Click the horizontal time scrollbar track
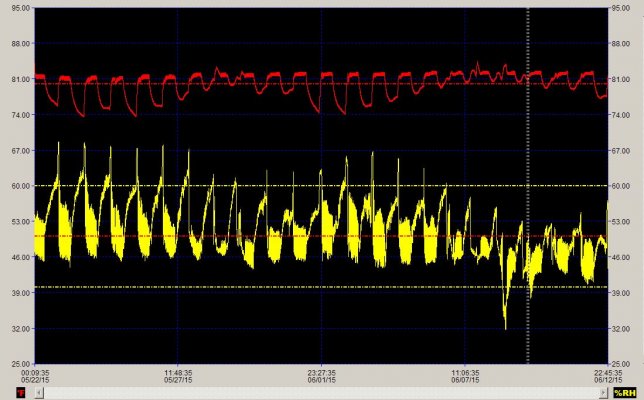 pyautogui.click(x=321, y=393)
